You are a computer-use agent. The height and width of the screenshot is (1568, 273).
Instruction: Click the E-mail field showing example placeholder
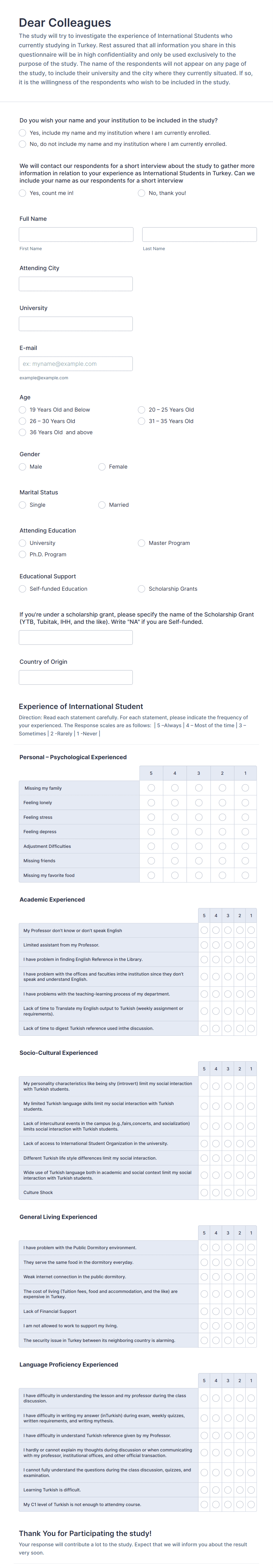76,363
